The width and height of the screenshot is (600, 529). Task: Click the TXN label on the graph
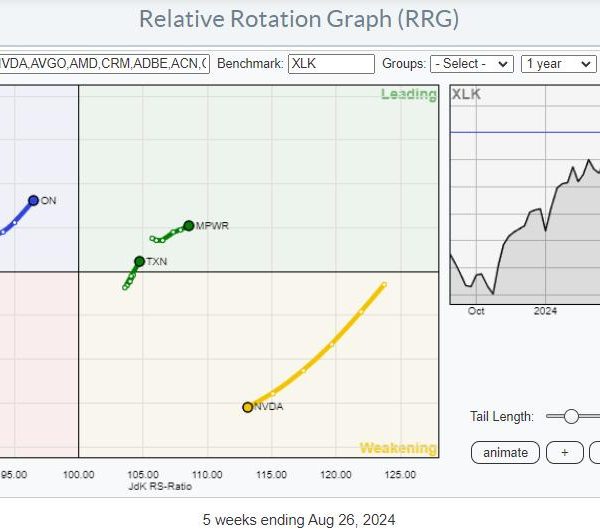(x=157, y=261)
